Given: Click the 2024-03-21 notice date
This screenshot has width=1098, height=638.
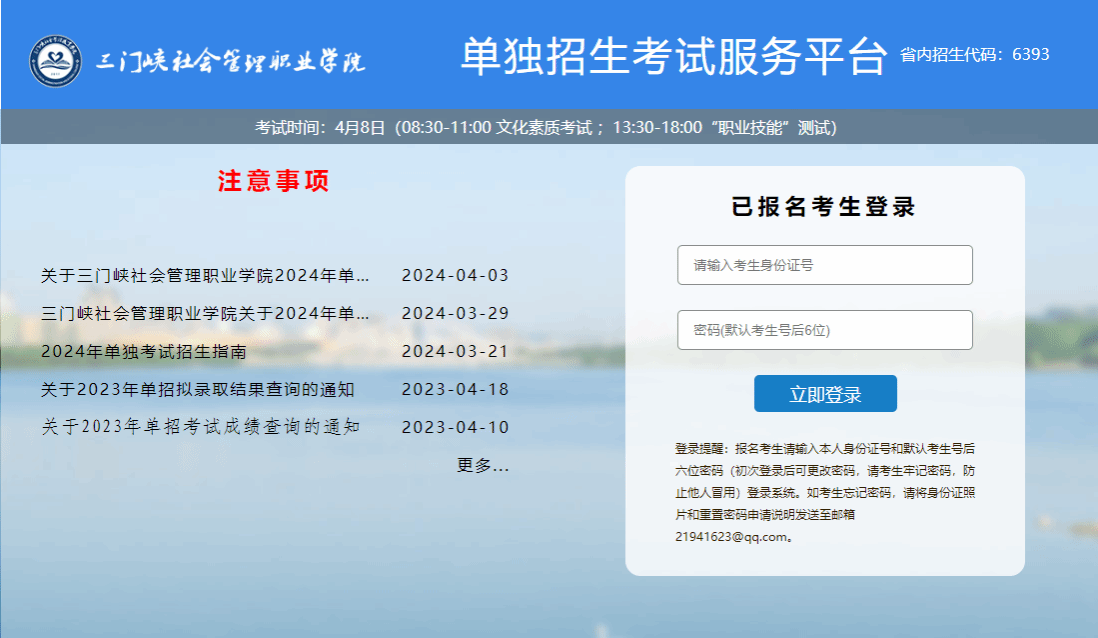Looking at the screenshot, I should pos(455,352).
